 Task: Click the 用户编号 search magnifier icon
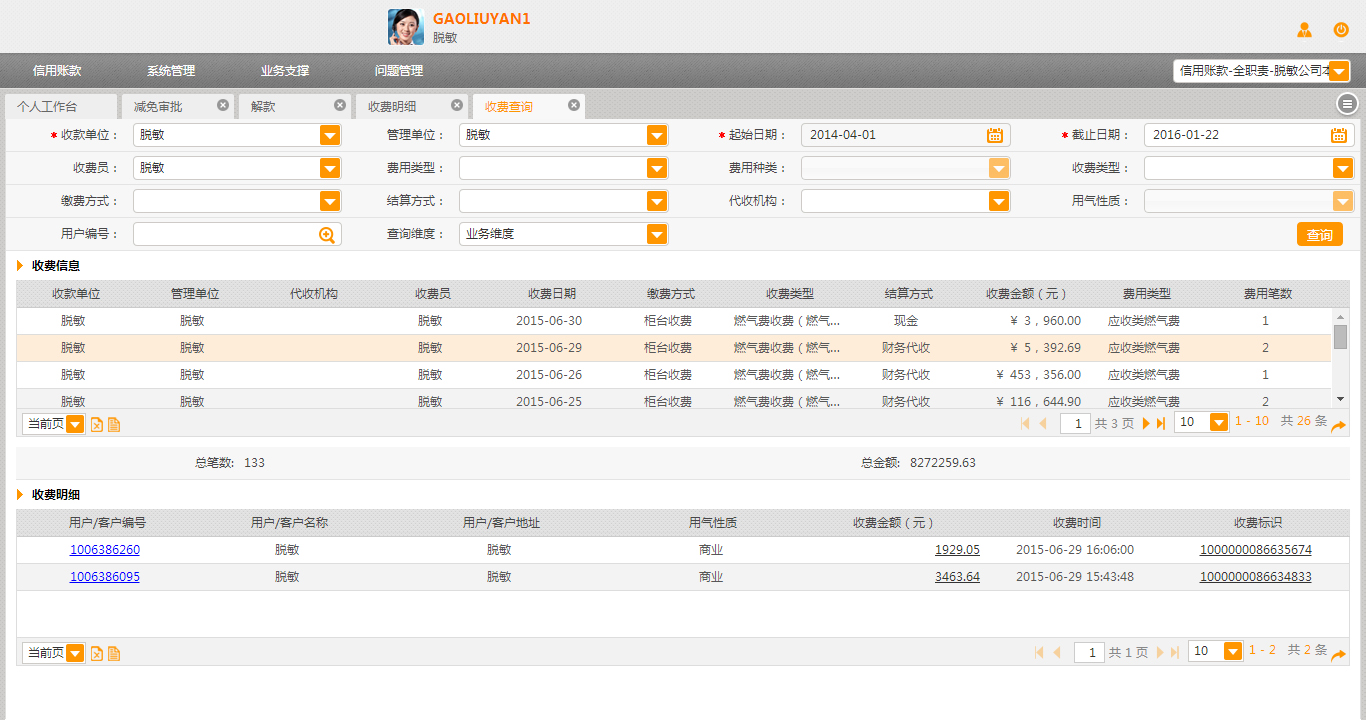pyautogui.click(x=326, y=234)
